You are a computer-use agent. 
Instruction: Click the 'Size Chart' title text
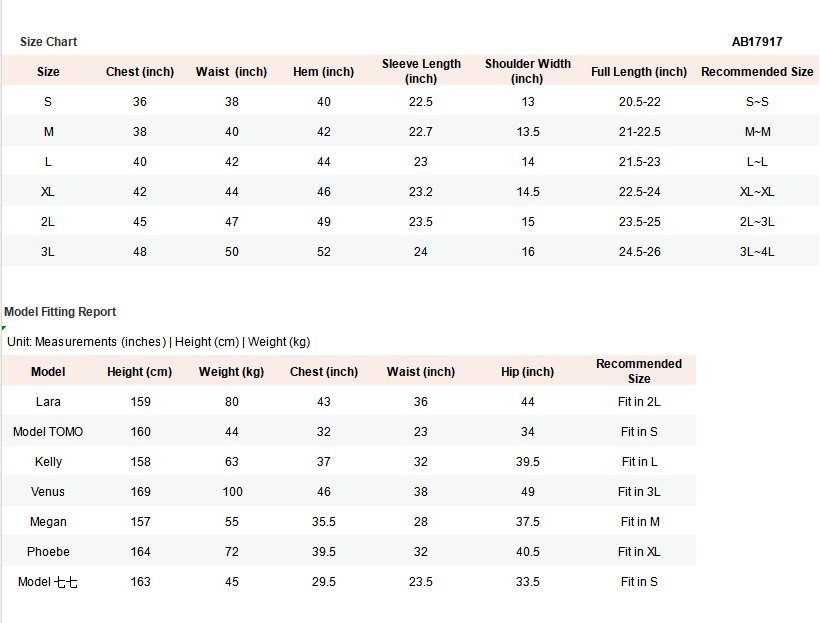click(x=48, y=42)
